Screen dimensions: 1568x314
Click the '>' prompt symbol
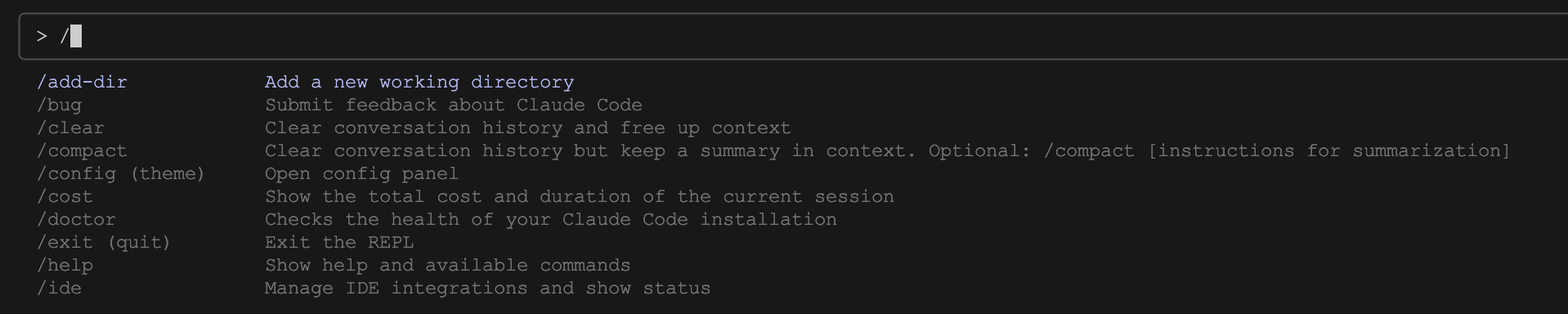tap(42, 36)
